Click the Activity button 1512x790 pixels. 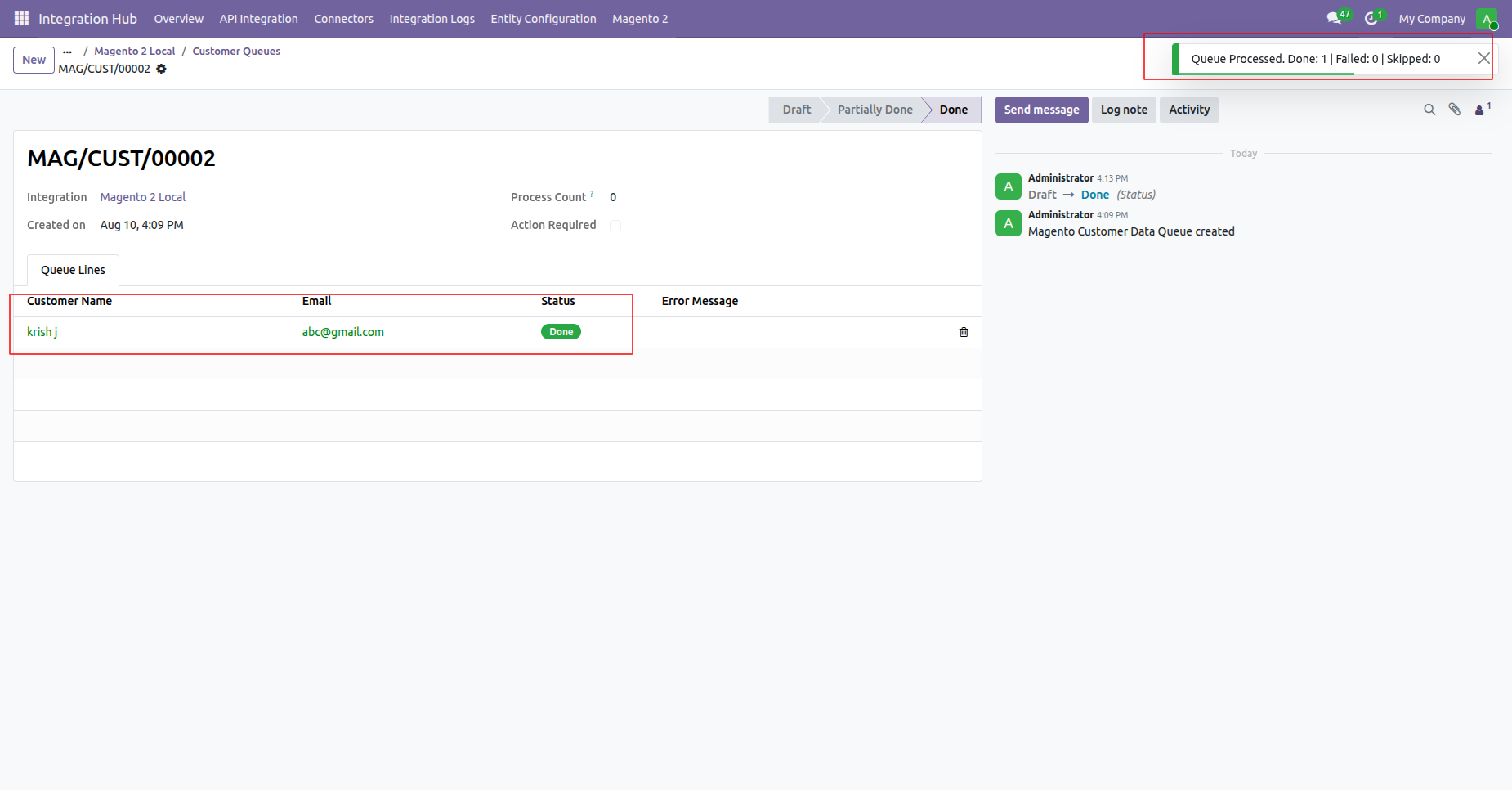click(x=1189, y=110)
